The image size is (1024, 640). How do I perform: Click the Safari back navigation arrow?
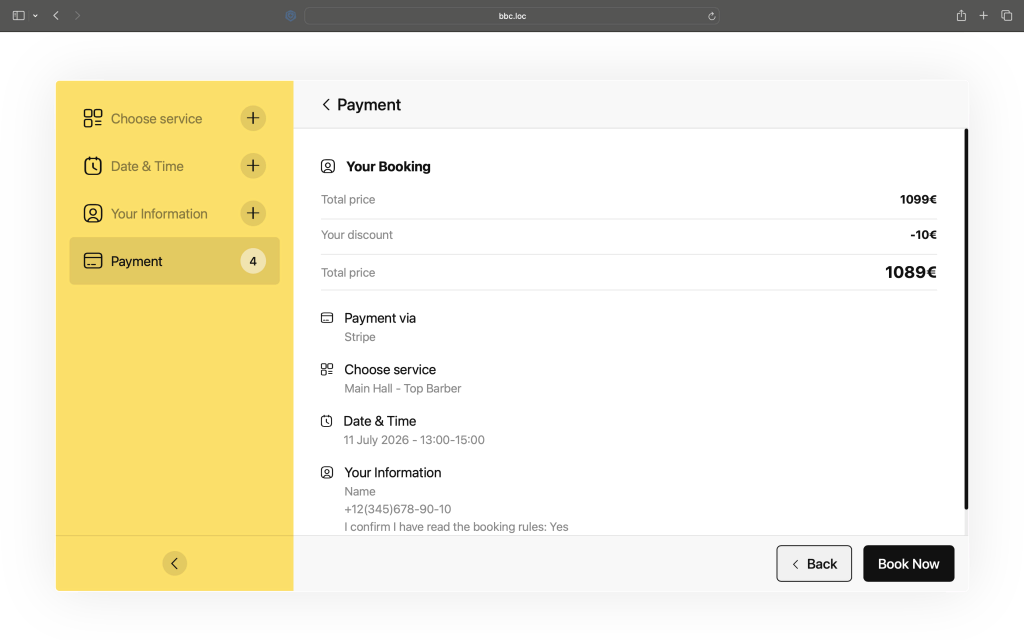tap(56, 15)
